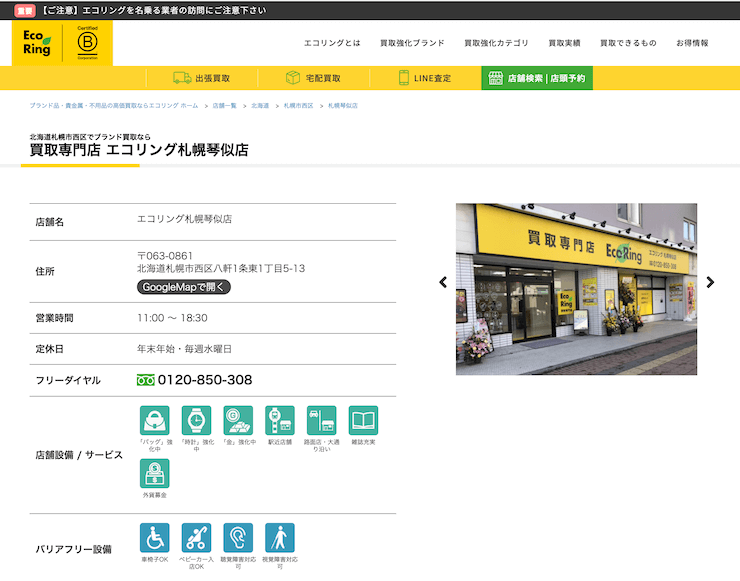
Task: Open エコリングとは menu item
Action: (x=332, y=43)
